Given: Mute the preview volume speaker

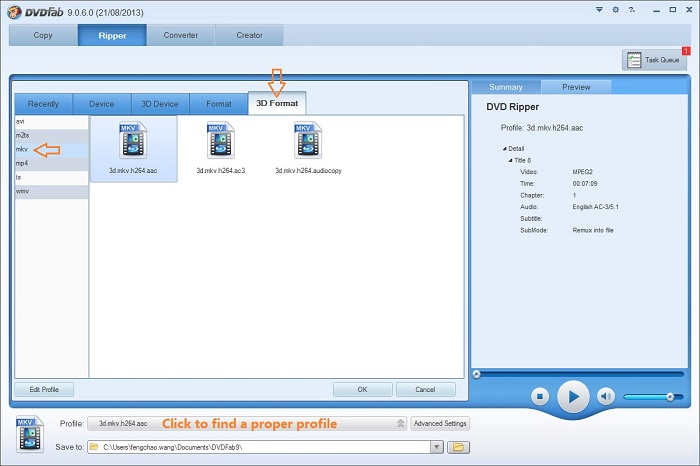Looking at the screenshot, I should coord(606,396).
